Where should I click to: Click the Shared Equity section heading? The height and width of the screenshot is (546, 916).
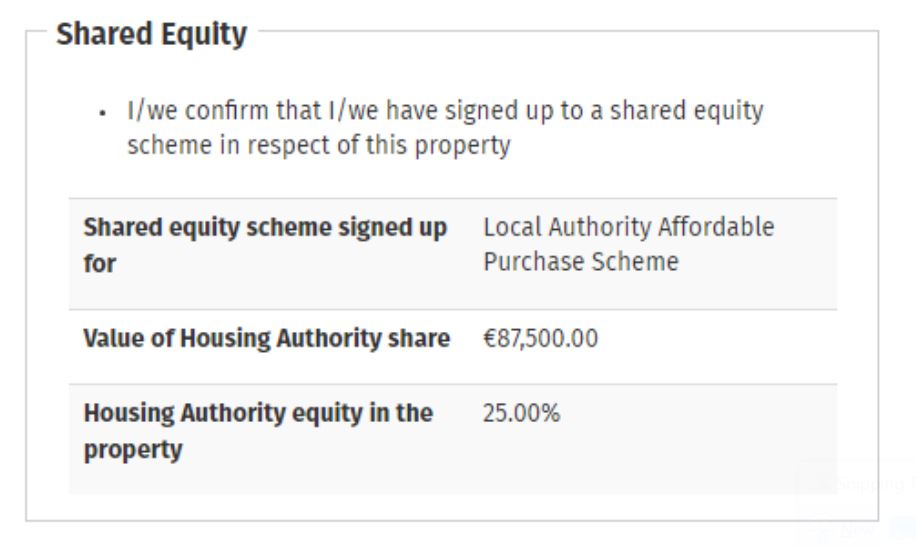tap(151, 35)
